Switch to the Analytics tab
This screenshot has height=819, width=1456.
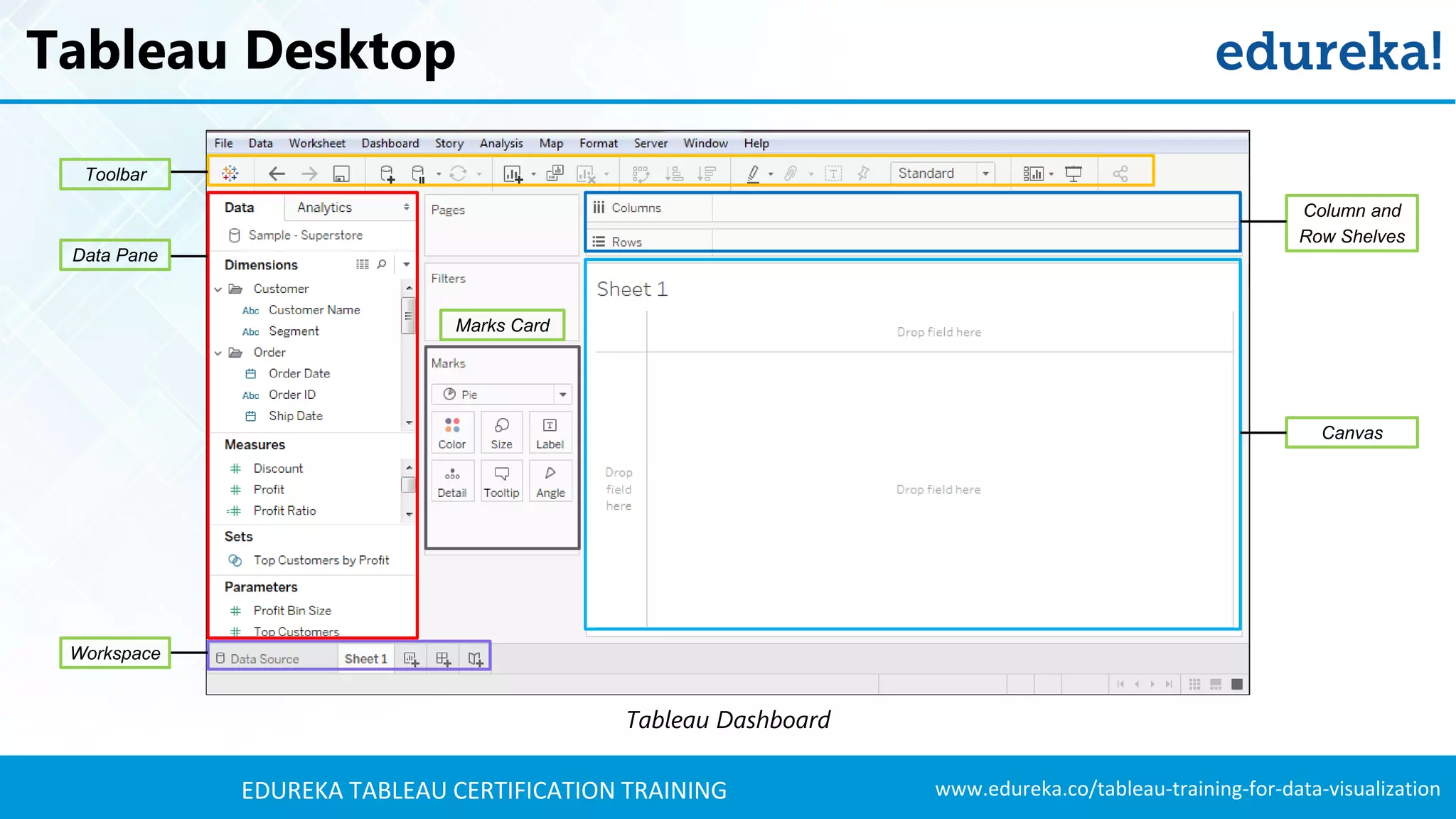(324, 207)
